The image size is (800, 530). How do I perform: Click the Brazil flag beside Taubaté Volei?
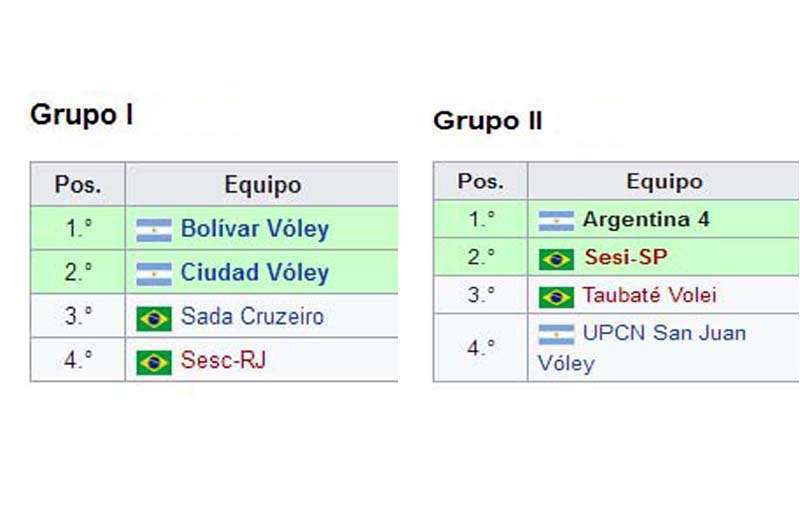[556, 297]
